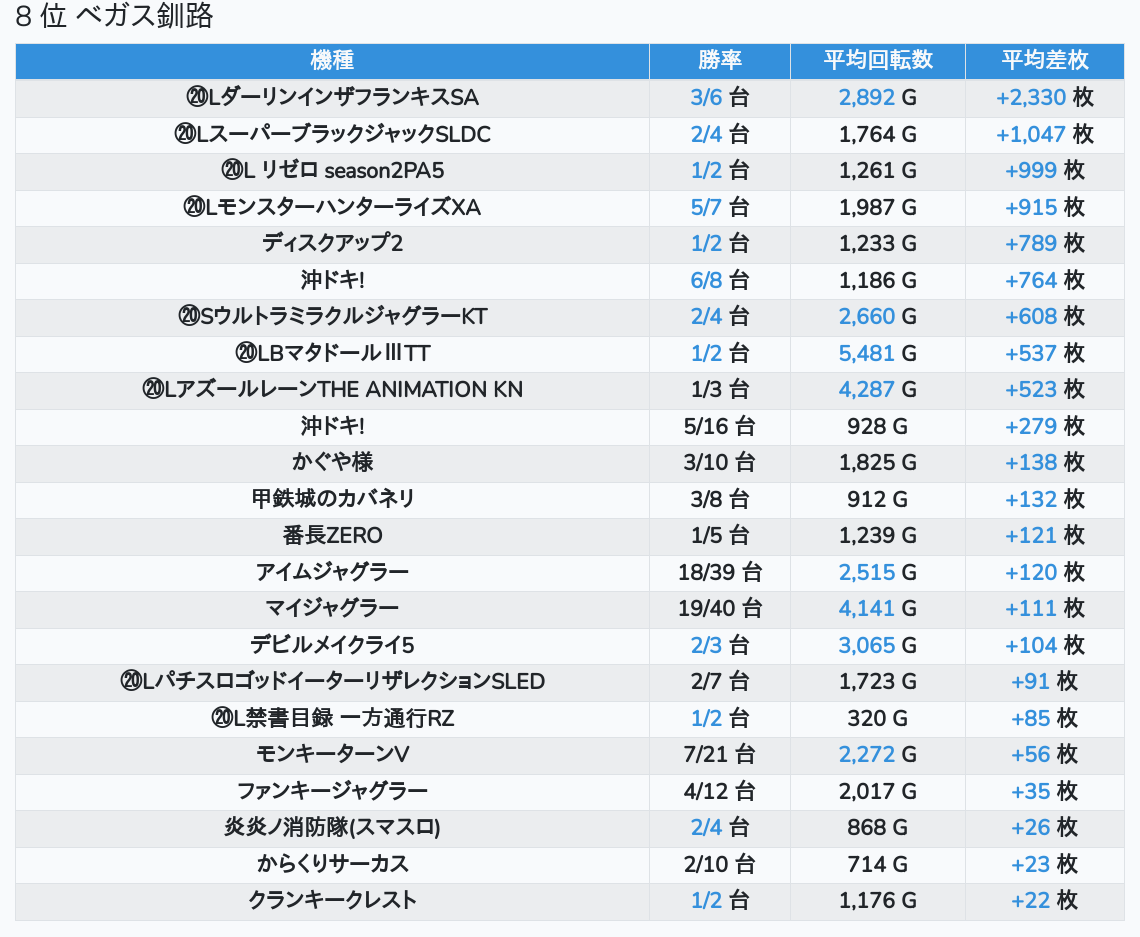1140x937 pixels.
Task: Click average difference +915 枚
Action: (1045, 207)
